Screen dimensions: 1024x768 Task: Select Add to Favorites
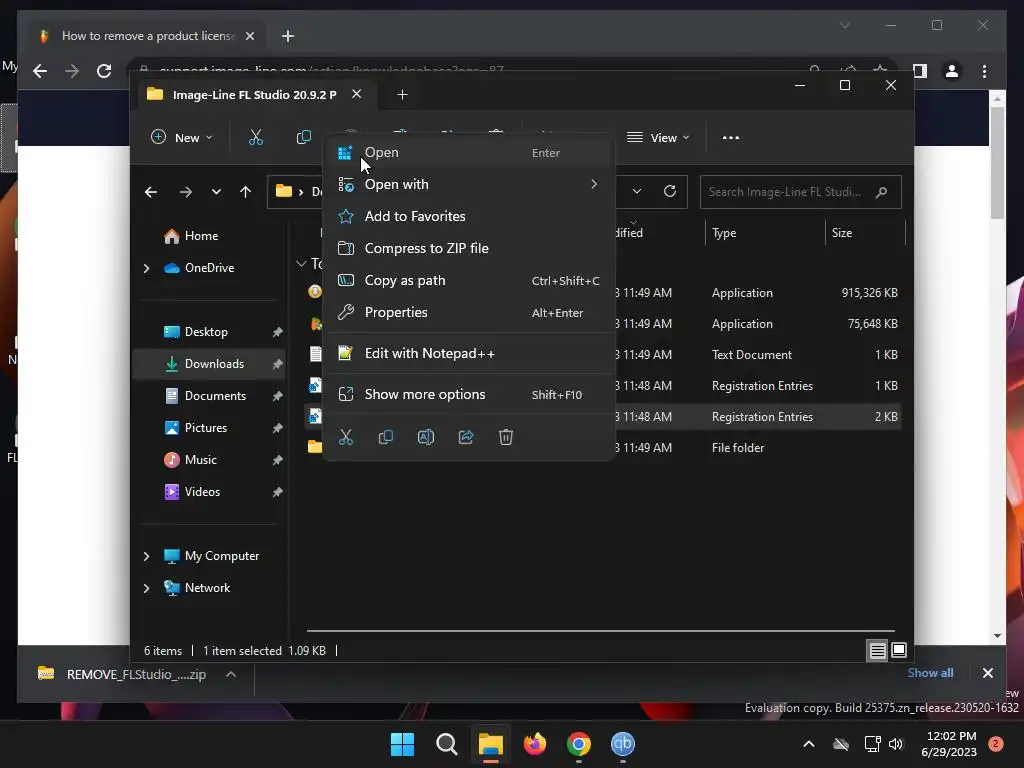click(468, 216)
